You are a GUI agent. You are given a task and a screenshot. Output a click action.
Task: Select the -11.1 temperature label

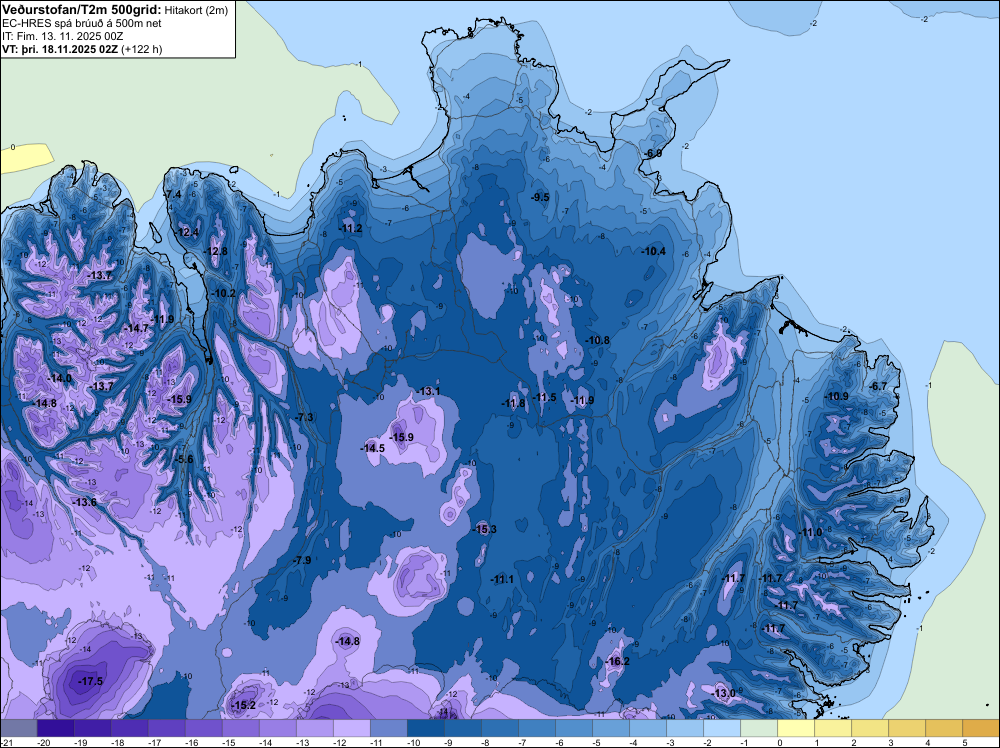tap(502, 579)
